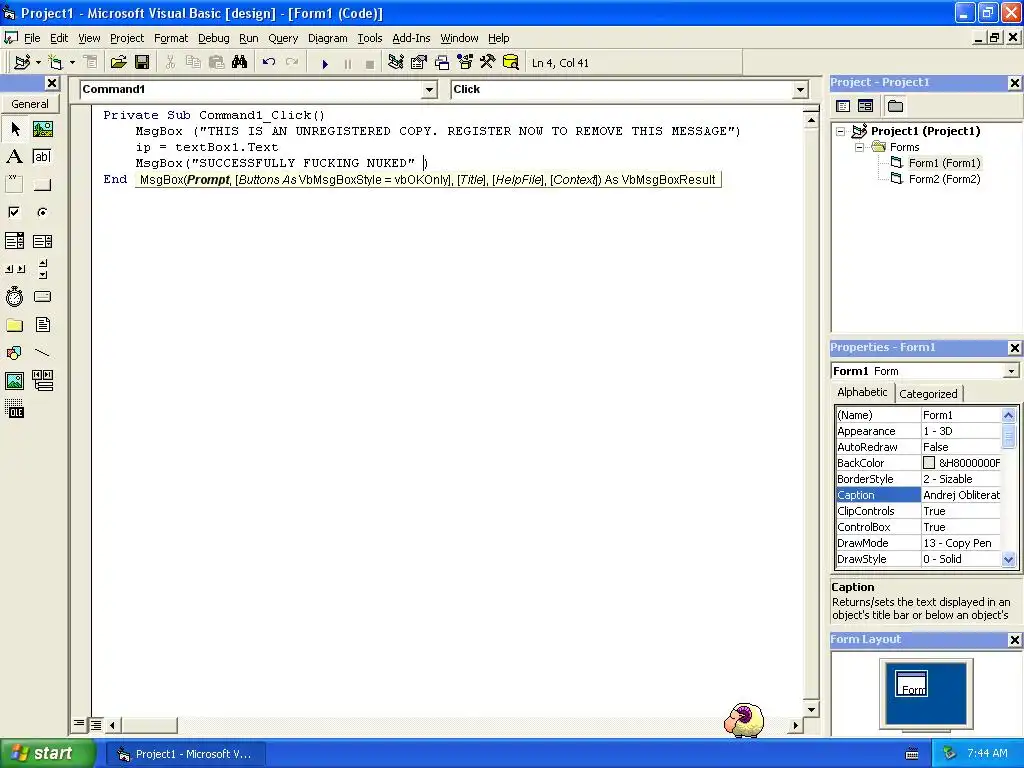Switch to Full Module View button
Image resolution: width=1024 pixels, height=768 pixels.
(x=95, y=724)
